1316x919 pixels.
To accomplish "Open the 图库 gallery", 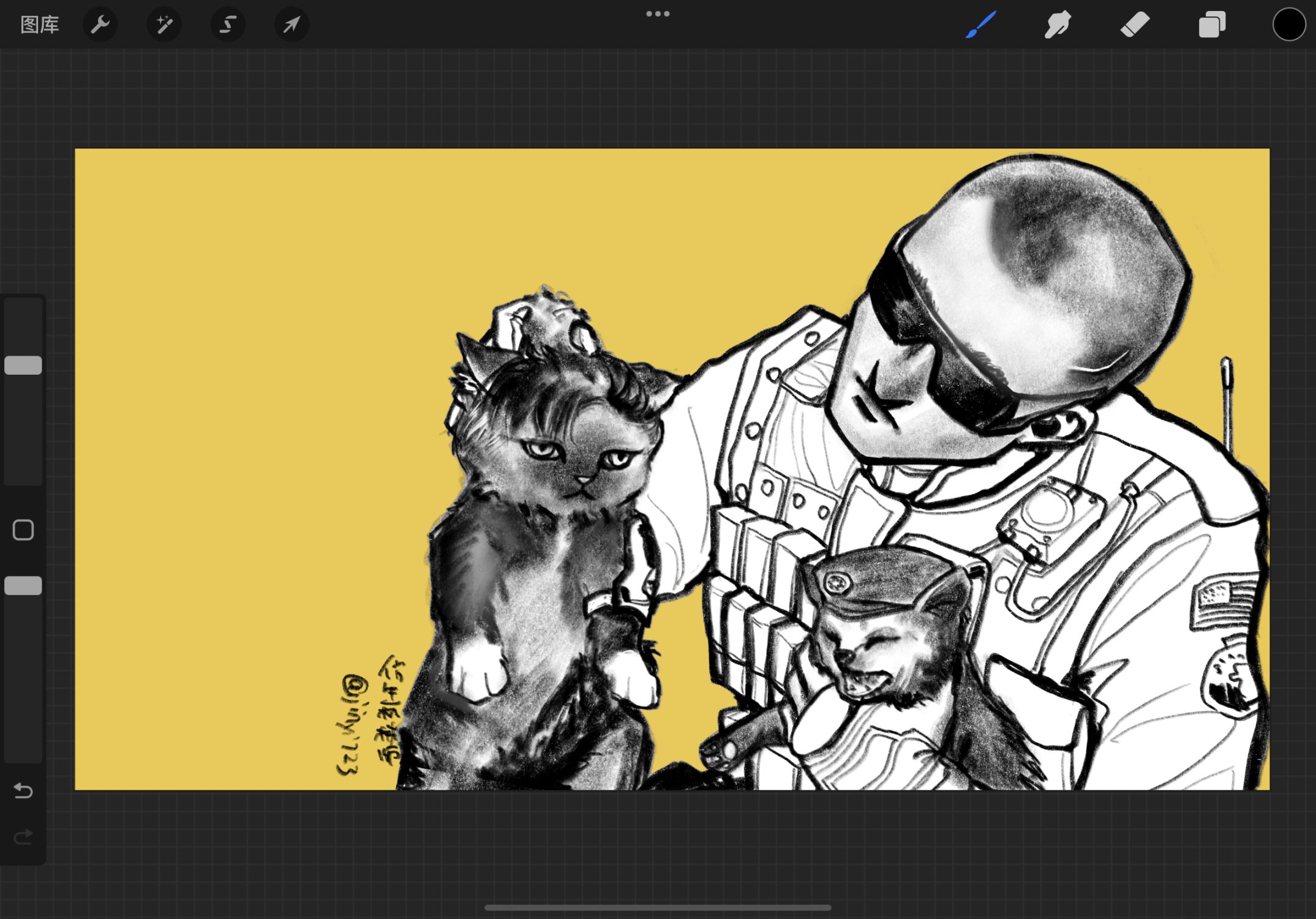I will pyautogui.click(x=40, y=24).
